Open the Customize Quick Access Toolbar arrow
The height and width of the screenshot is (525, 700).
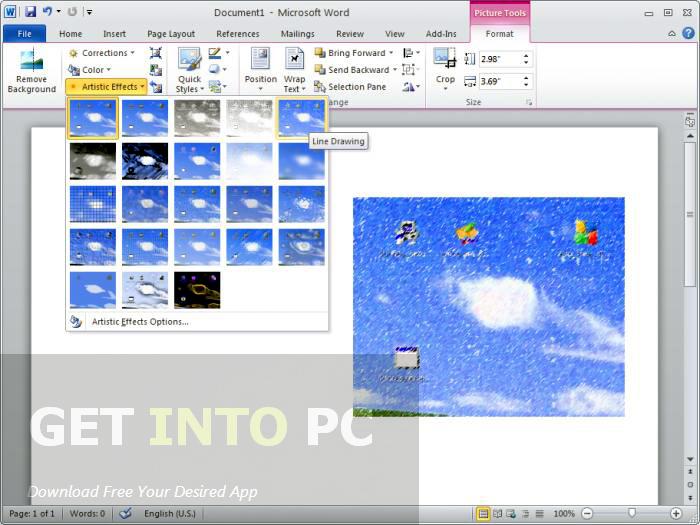[x=89, y=12]
